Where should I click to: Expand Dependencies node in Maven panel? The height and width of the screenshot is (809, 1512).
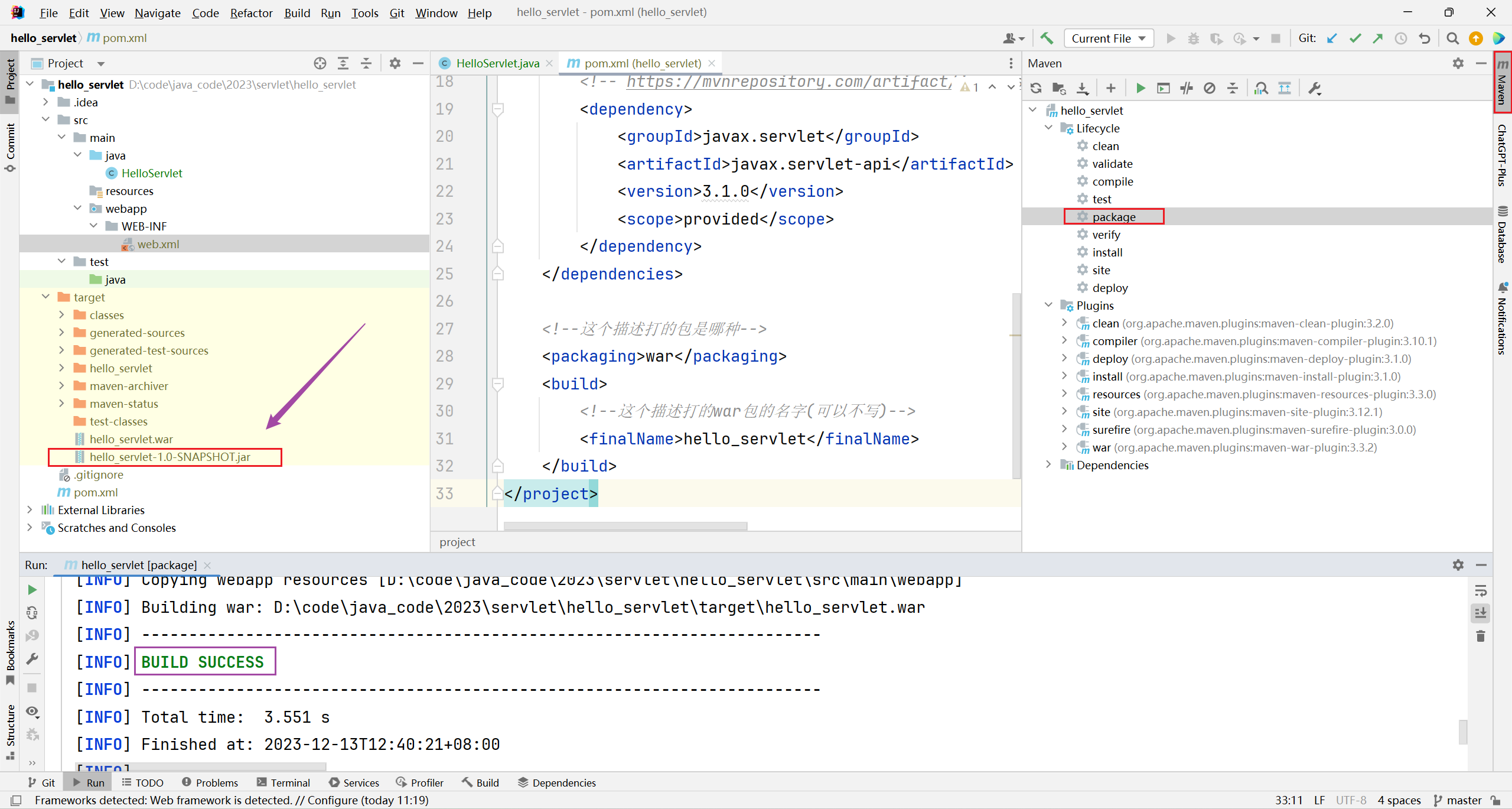click(1048, 464)
